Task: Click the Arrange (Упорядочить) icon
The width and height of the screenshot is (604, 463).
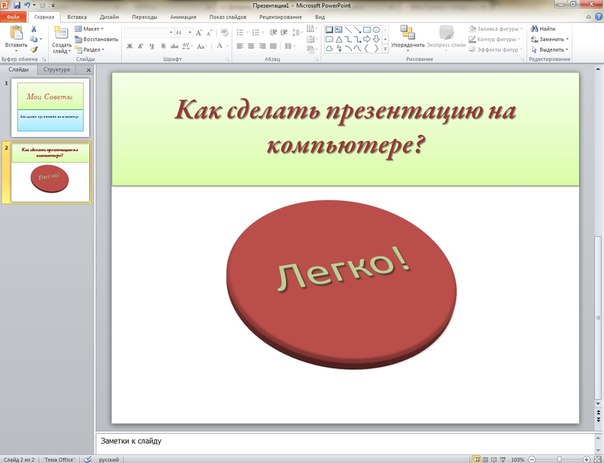Action: 407,35
